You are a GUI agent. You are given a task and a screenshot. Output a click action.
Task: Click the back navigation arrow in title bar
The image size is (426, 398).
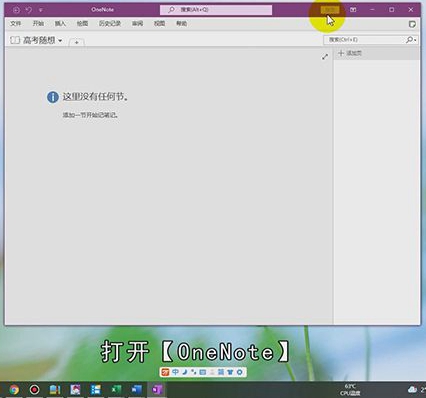pyautogui.click(x=16, y=10)
